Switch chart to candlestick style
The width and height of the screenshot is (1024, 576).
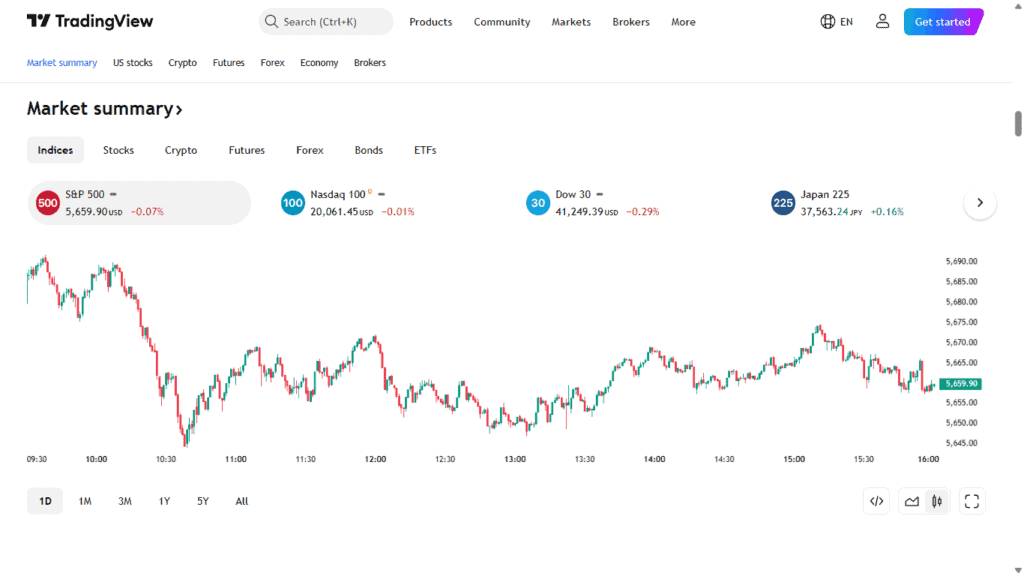pyautogui.click(x=937, y=501)
